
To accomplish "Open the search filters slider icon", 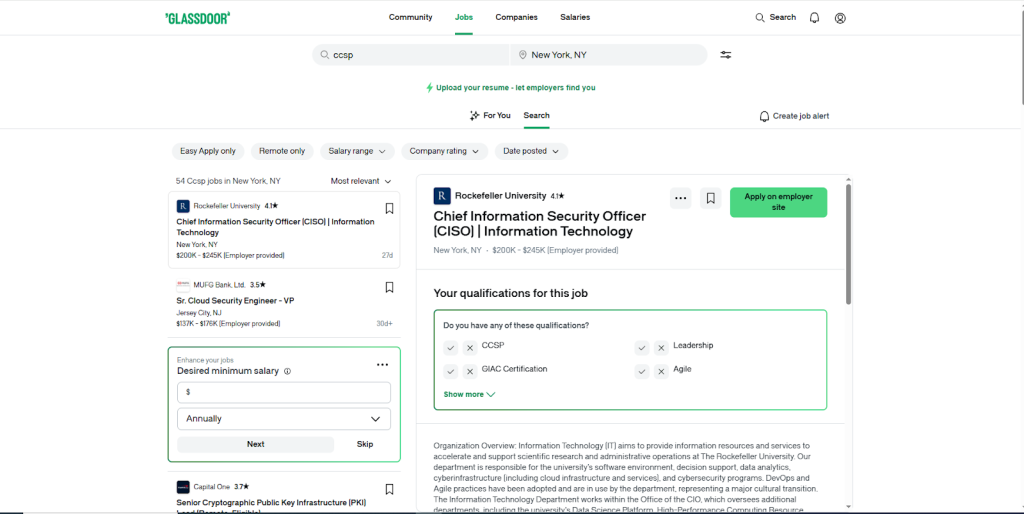I will [x=726, y=55].
